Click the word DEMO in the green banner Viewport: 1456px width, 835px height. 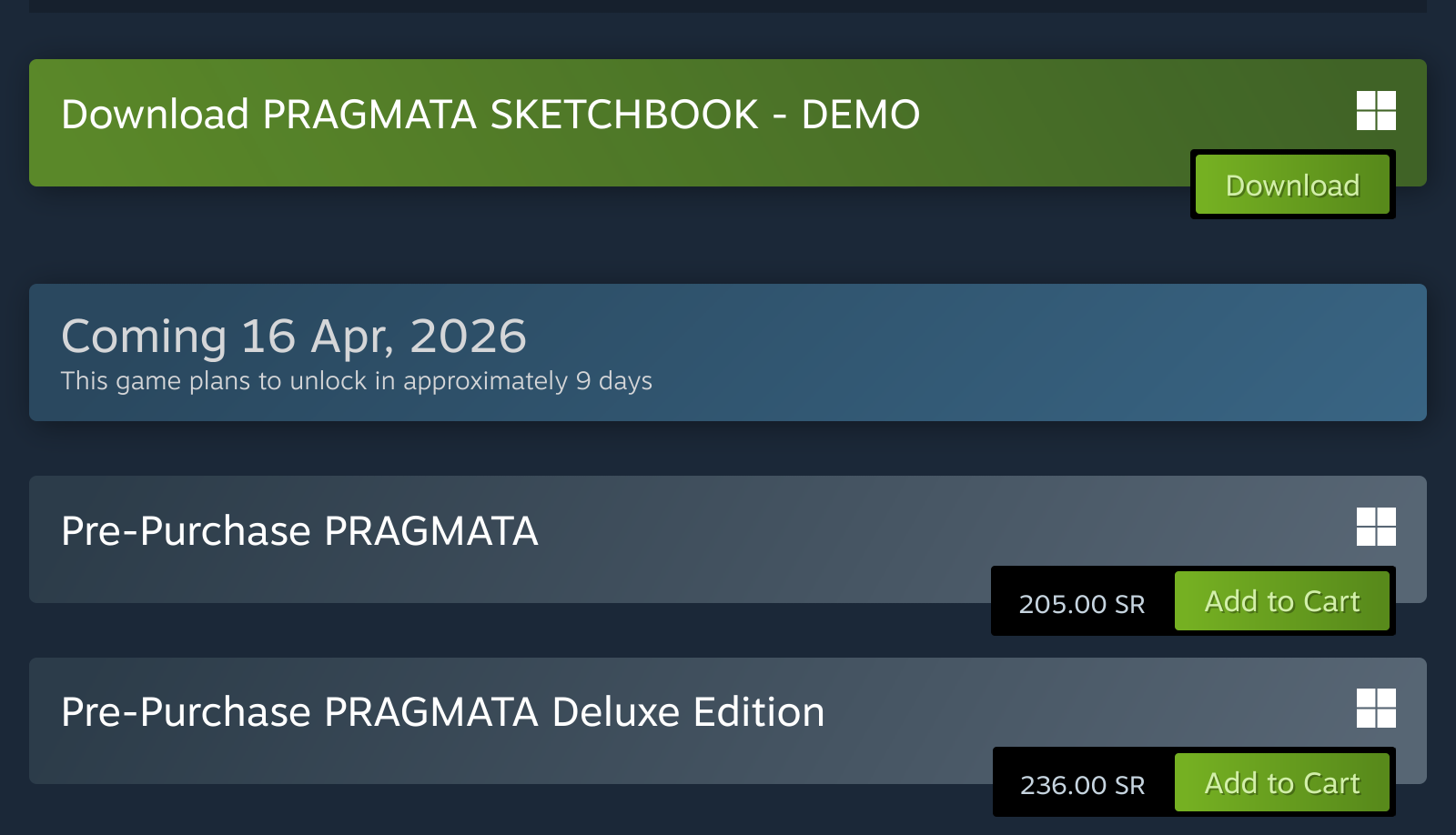coord(860,115)
